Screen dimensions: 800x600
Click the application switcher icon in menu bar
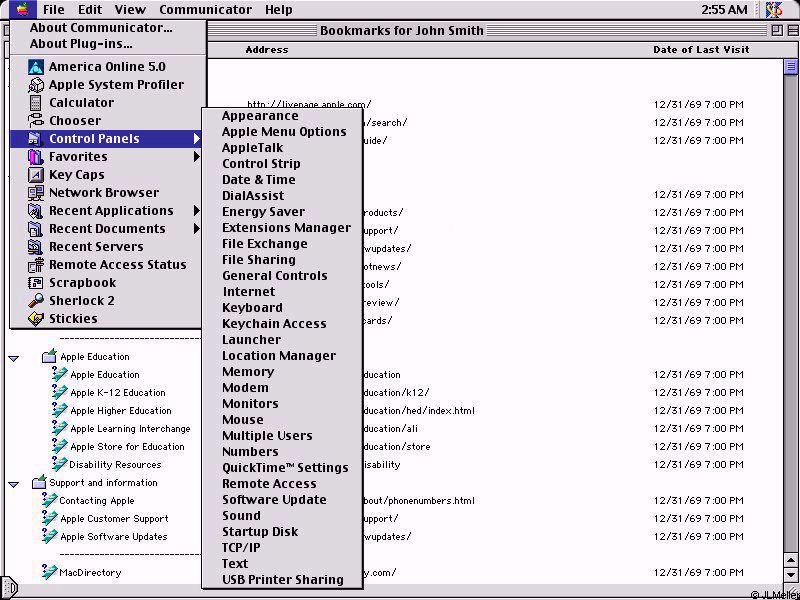click(x=773, y=10)
